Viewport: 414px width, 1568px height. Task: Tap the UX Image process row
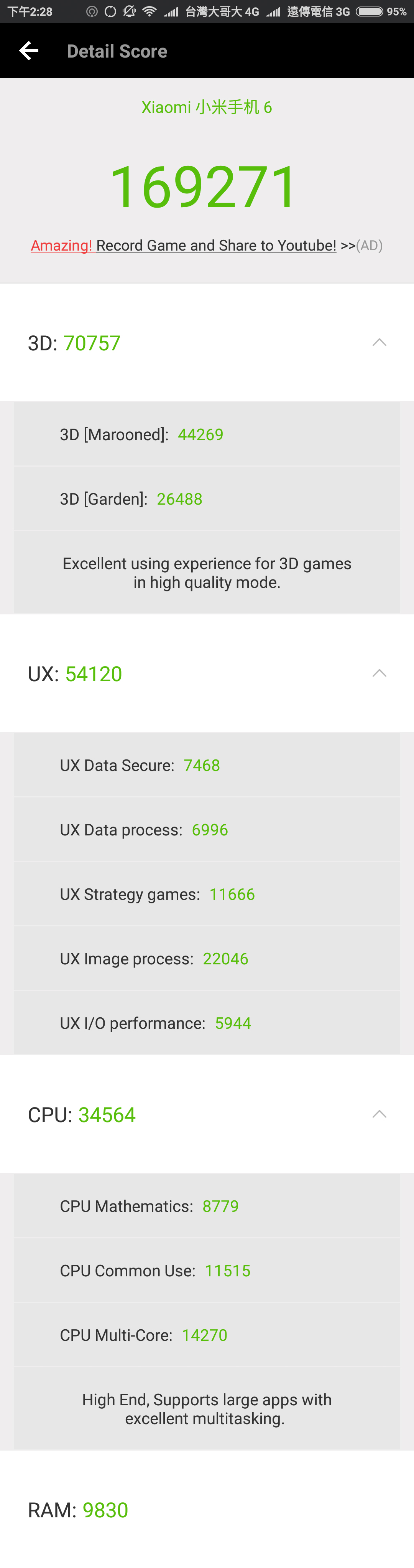207,959
